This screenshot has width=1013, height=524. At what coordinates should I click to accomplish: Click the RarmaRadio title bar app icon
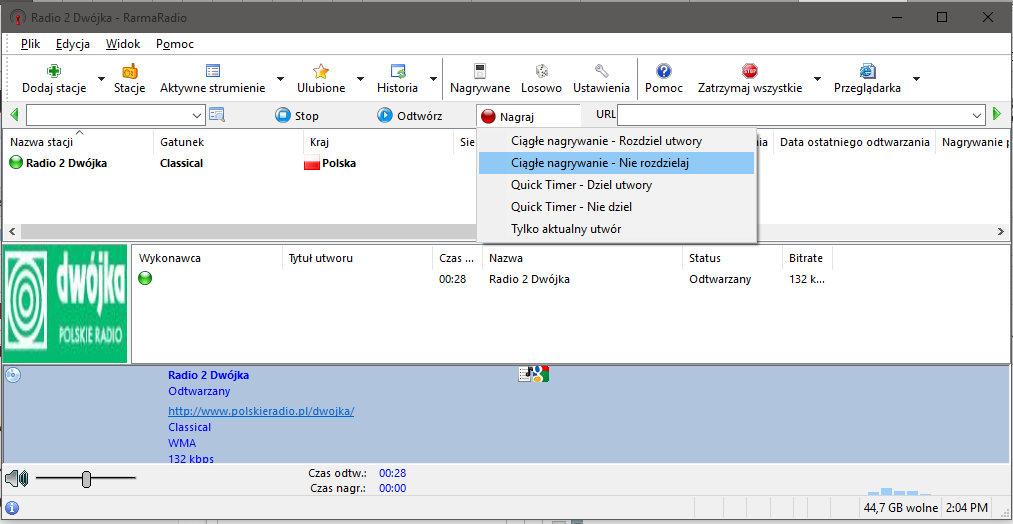(17, 17)
